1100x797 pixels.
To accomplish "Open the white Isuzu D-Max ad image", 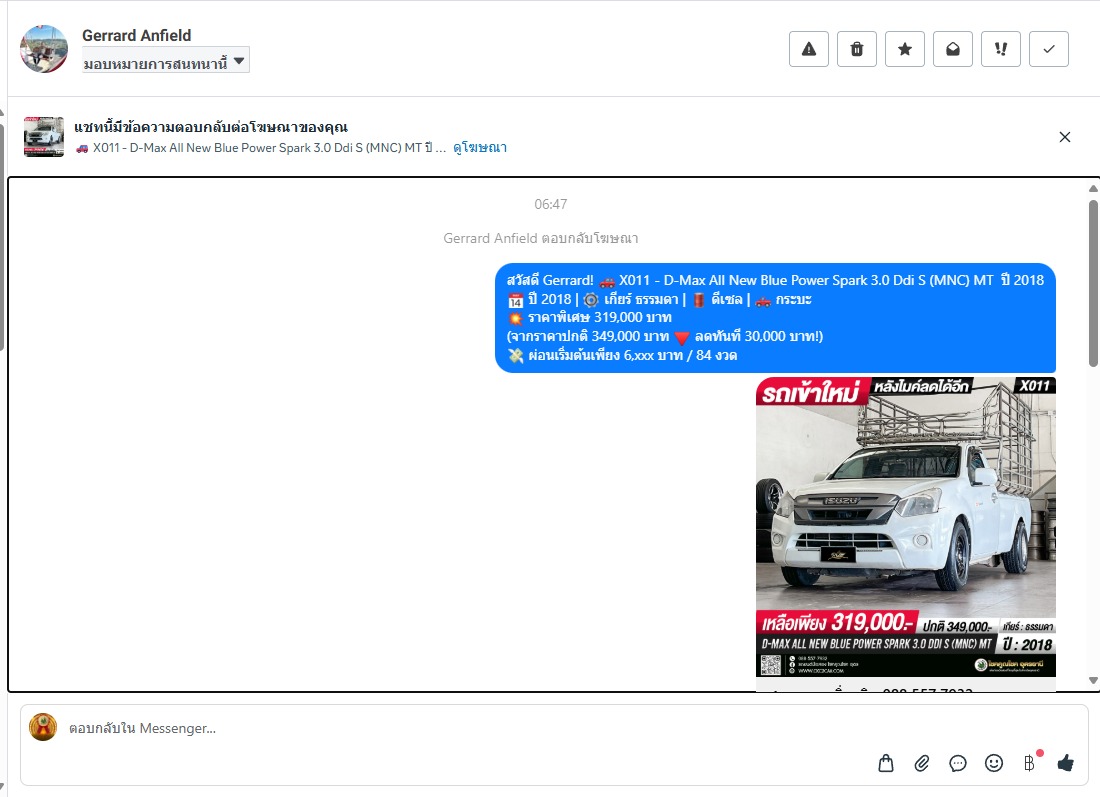I will (906, 527).
